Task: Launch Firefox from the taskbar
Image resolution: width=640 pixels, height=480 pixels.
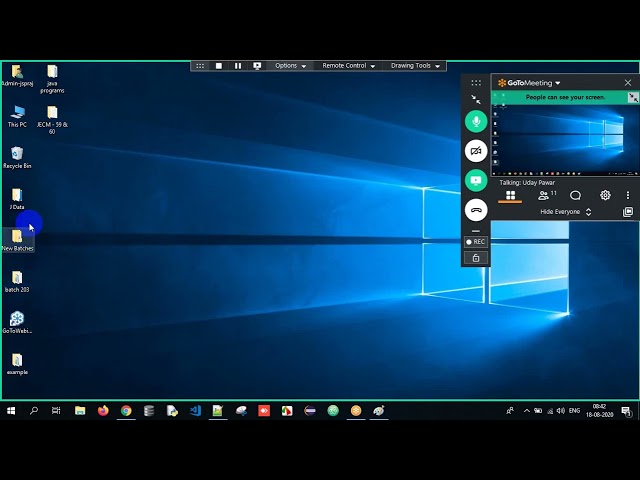Action: [103, 411]
